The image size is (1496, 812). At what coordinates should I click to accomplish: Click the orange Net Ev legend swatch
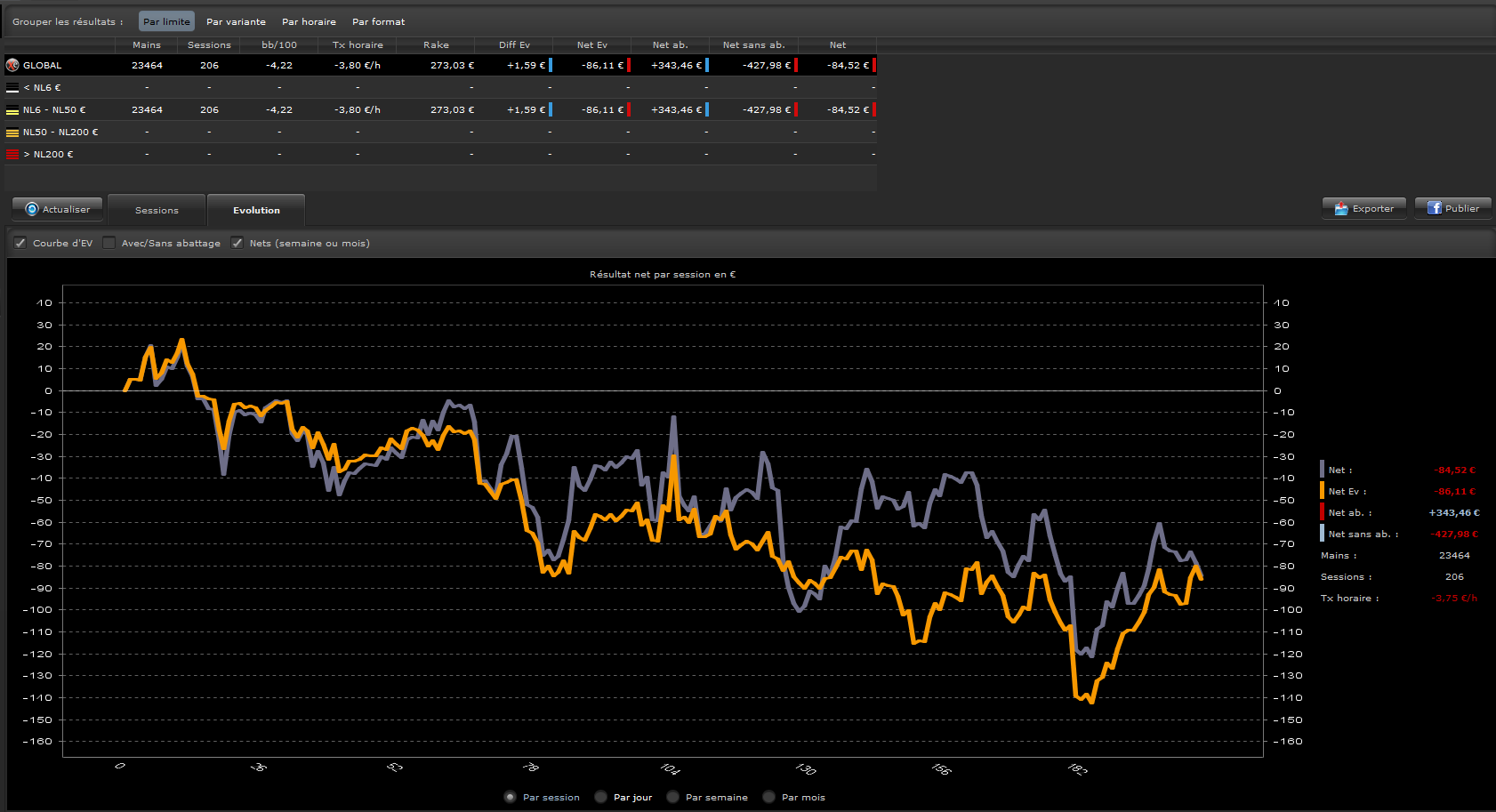click(x=1323, y=491)
